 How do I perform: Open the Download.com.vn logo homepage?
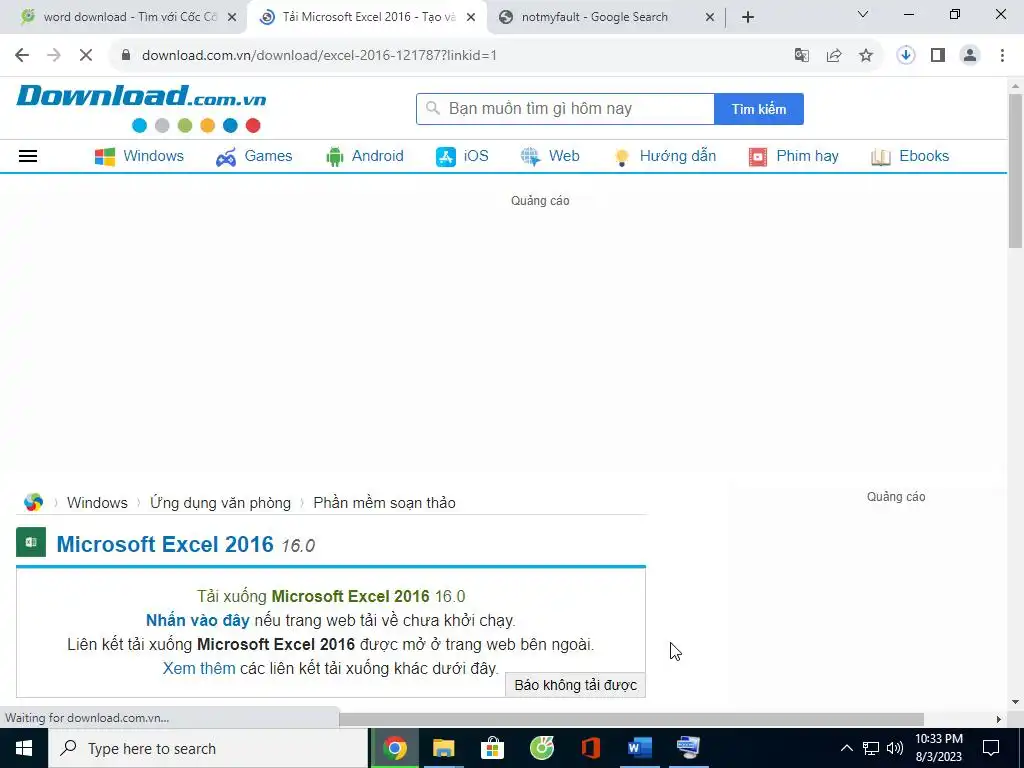coord(141,108)
